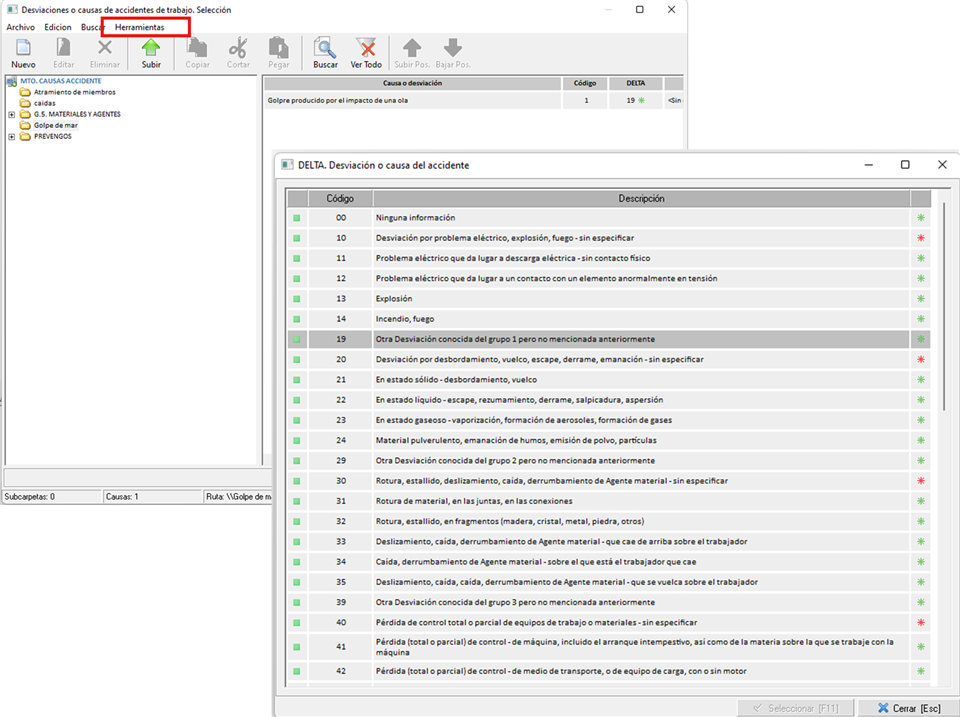Click the green Subir arrow icon
This screenshot has width=960, height=717.
(x=151, y=48)
